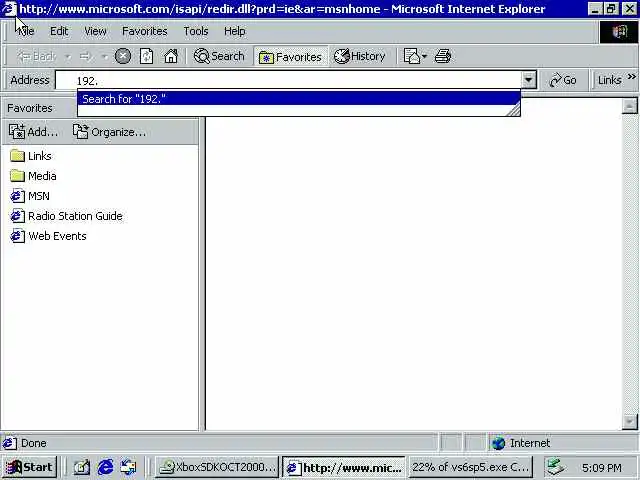Open the Search pane button
This screenshot has height=480, width=640.
[219, 56]
